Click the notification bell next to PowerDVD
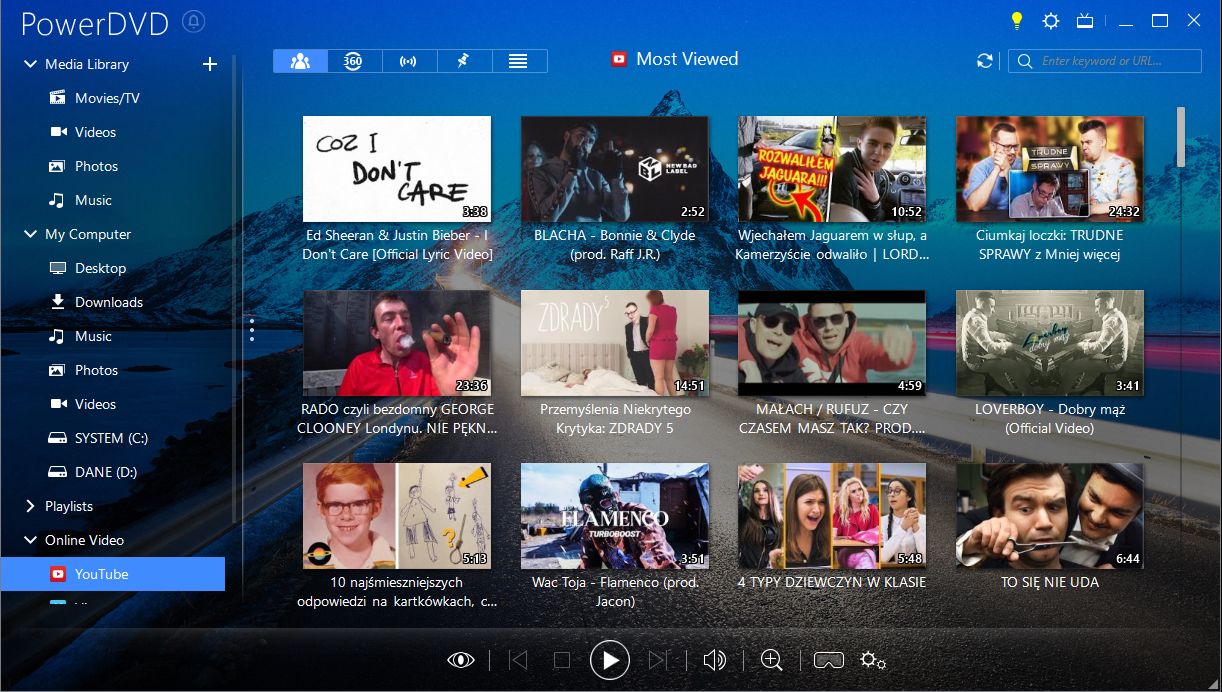Screen dimensions: 1222x692 pyautogui.click(x=194, y=21)
